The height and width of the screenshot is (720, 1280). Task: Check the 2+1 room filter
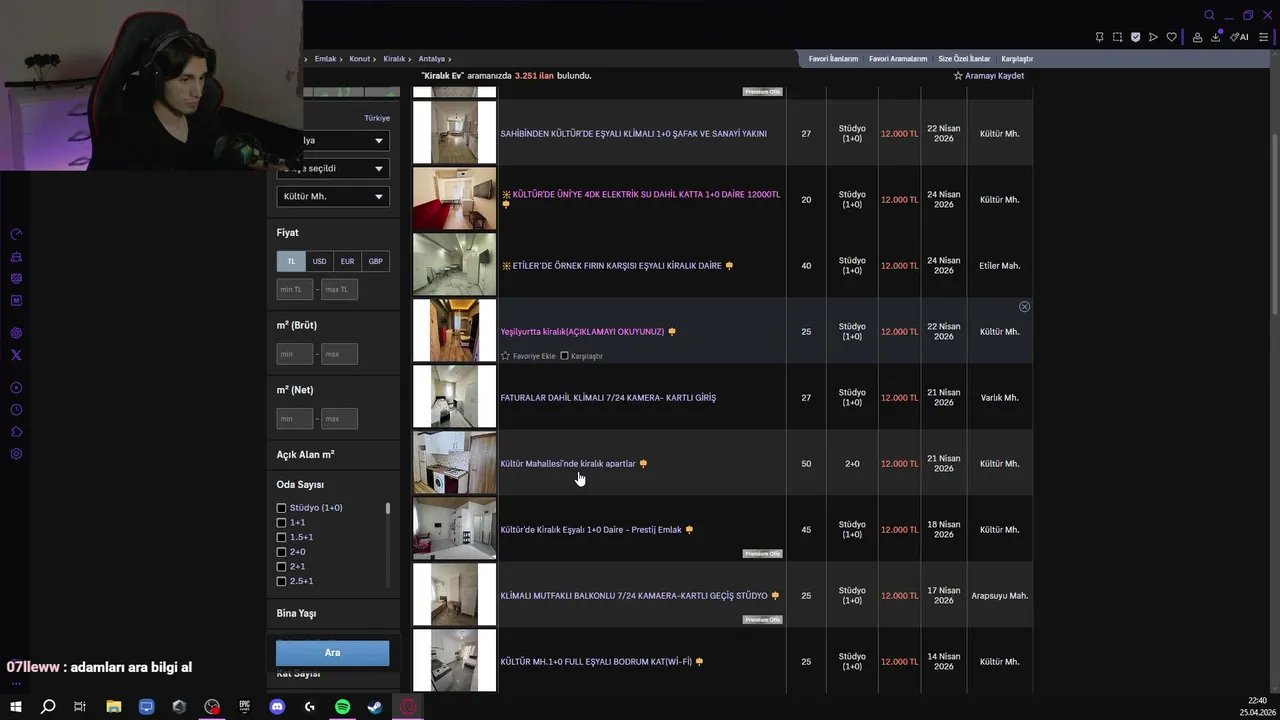[x=281, y=566]
